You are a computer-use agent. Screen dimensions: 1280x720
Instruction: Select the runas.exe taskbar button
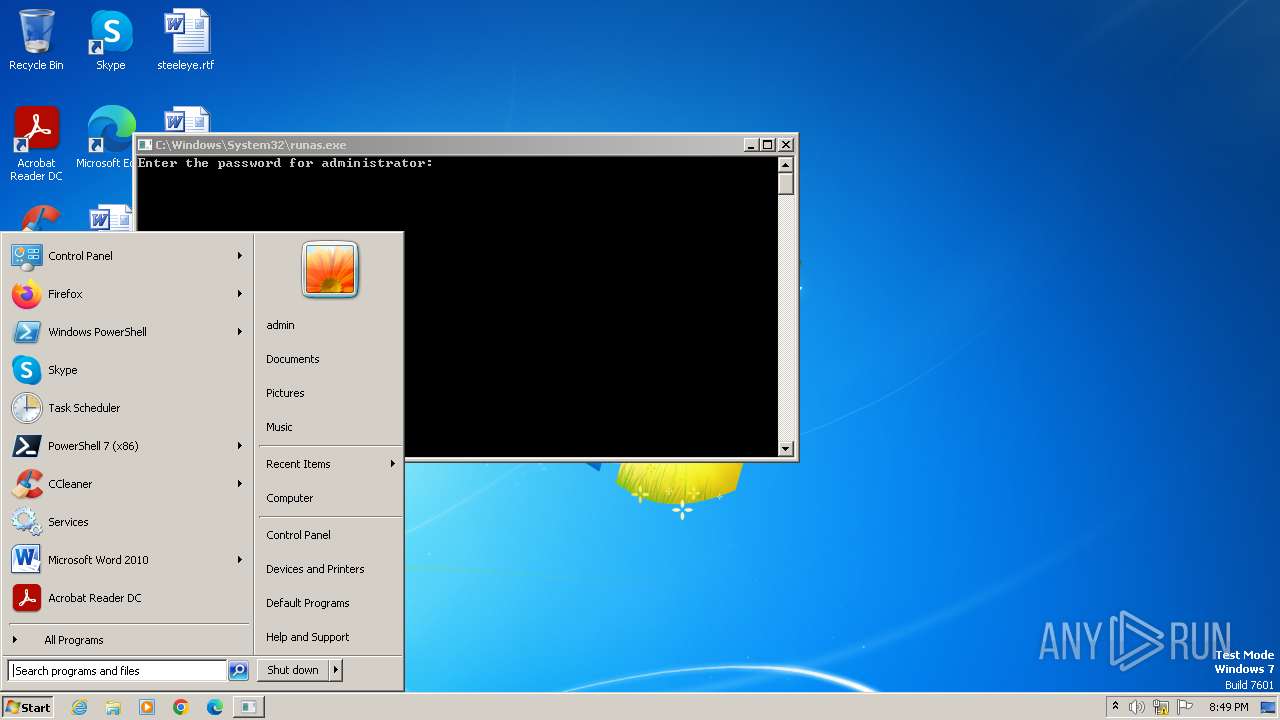[x=248, y=707]
